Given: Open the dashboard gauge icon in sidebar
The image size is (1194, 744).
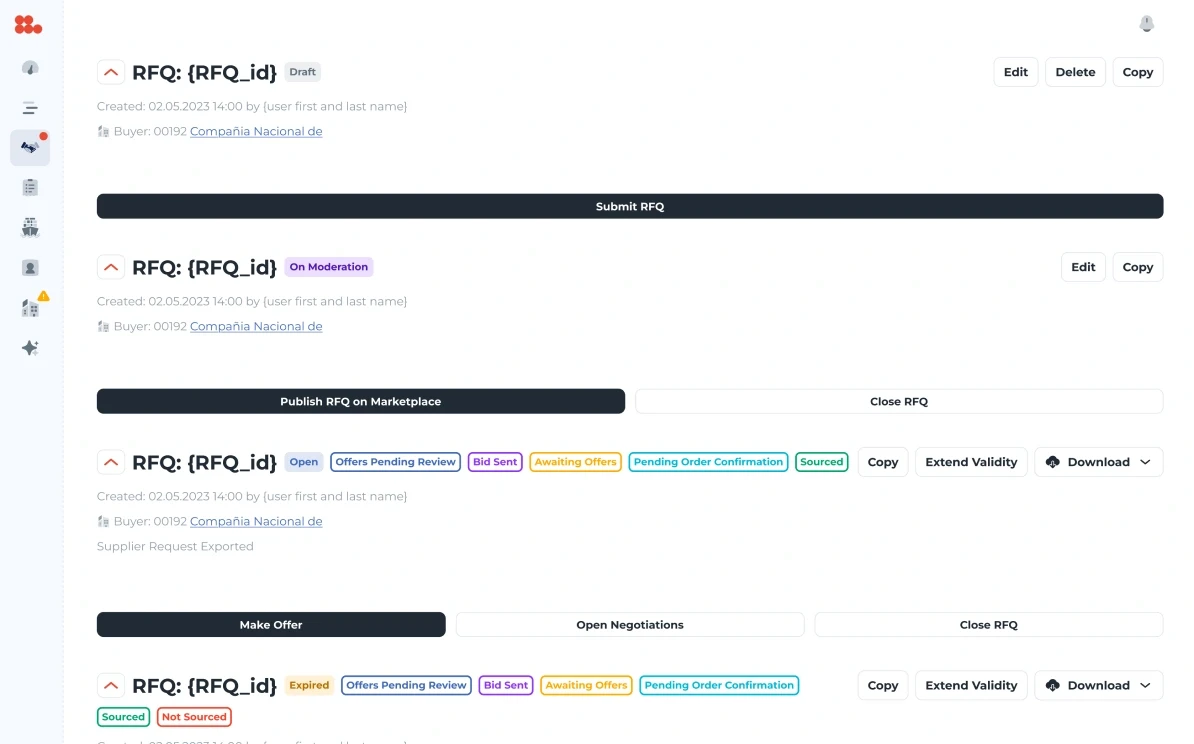Looking at the screenshot, I should pyautogui.click(x=30, y=69).
